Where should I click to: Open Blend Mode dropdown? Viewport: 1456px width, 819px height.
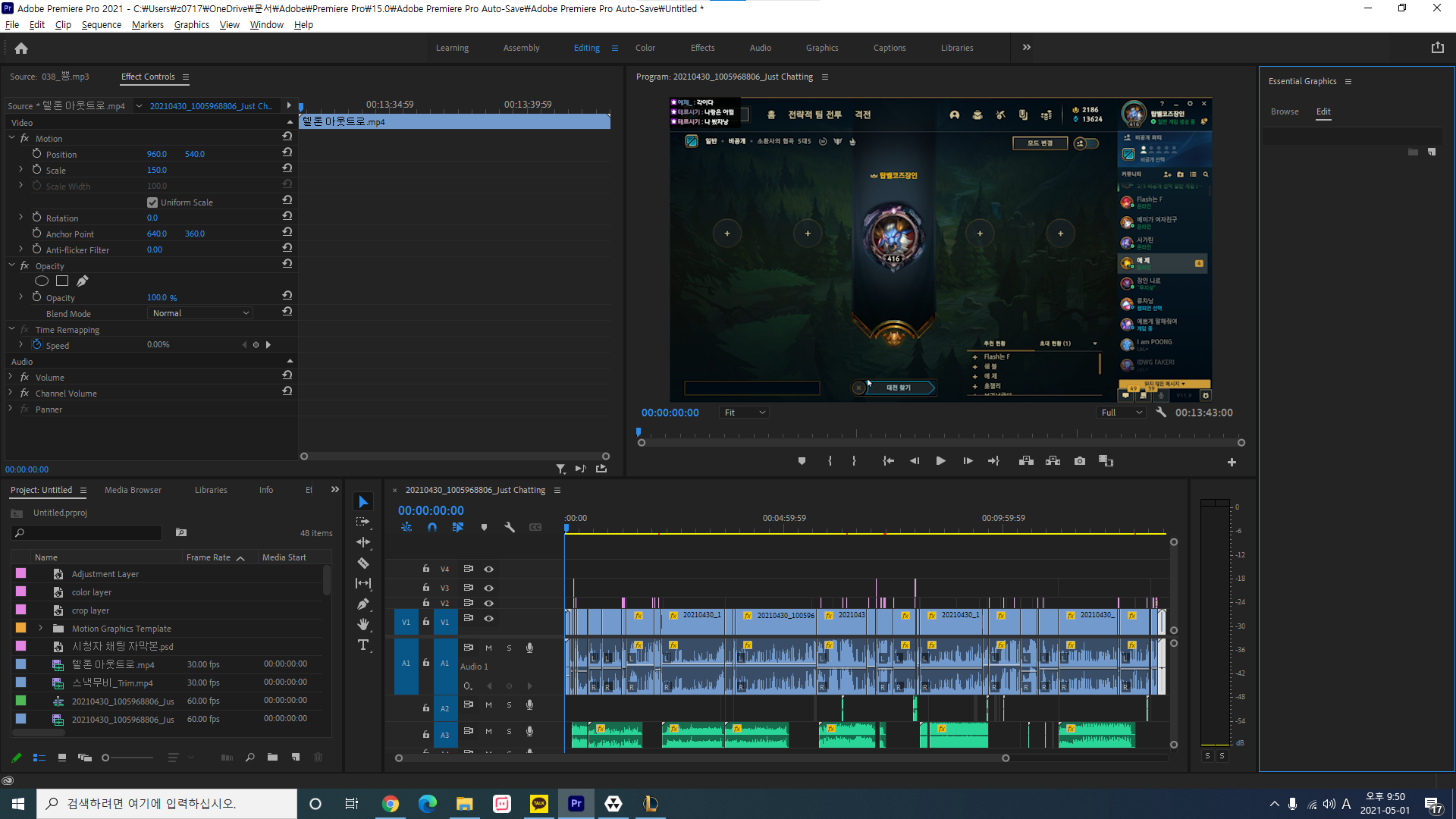(199, 313)
